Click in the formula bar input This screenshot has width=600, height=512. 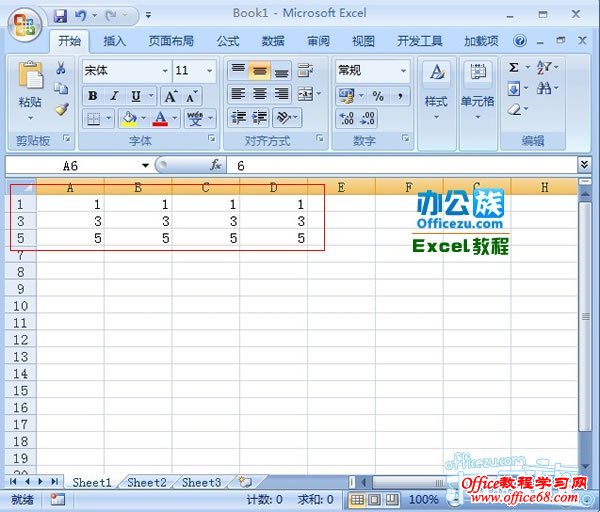402,166
